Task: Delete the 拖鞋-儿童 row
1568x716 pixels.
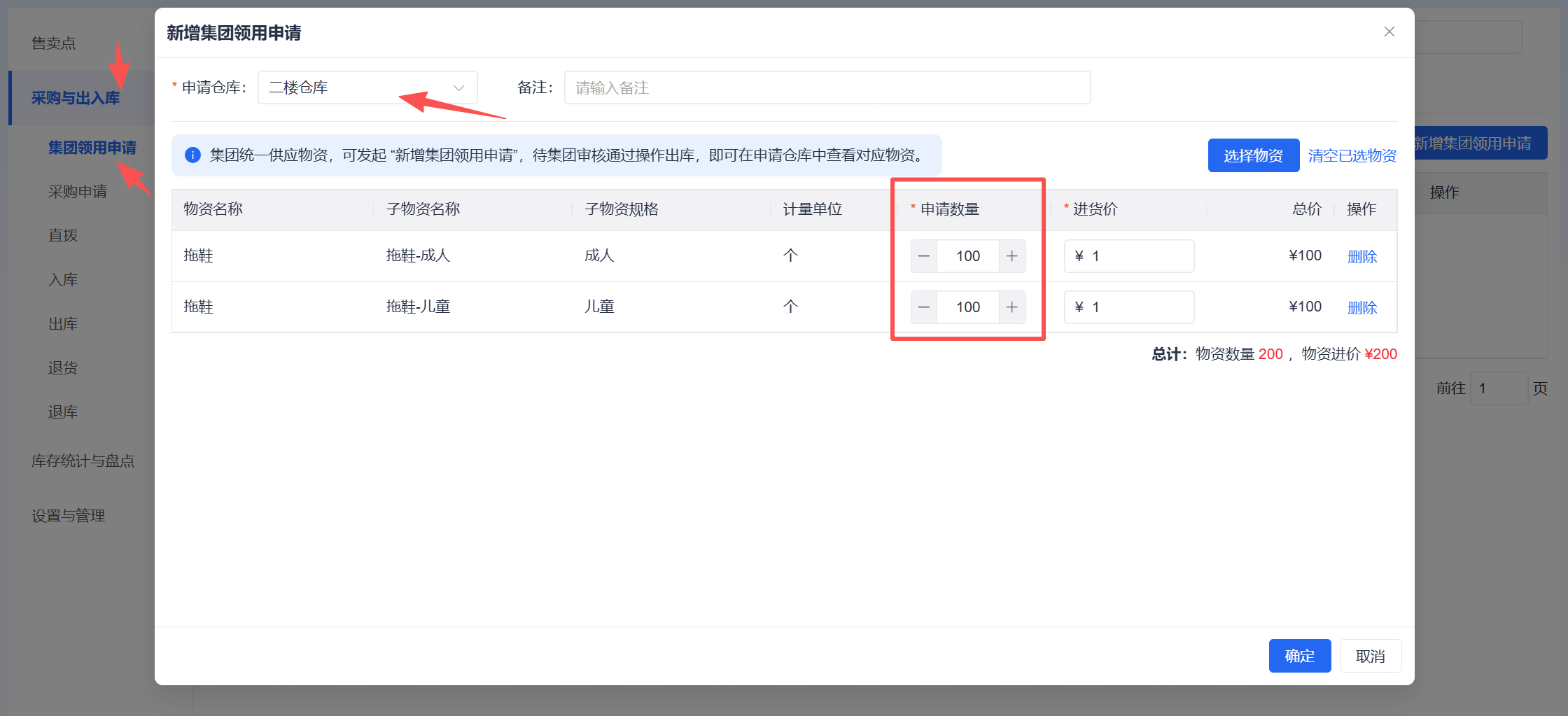Action: tap(1362, 307)
